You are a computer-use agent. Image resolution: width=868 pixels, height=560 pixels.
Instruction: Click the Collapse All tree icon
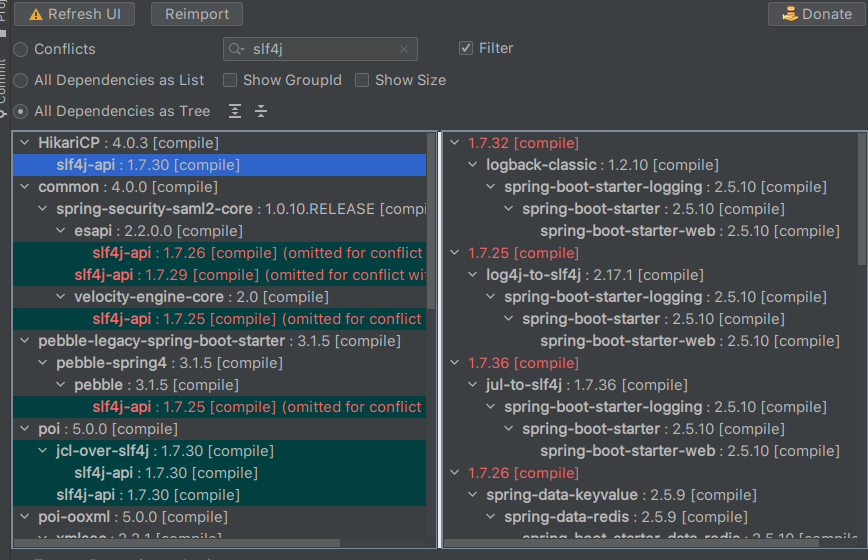click(x=261, y=111)
